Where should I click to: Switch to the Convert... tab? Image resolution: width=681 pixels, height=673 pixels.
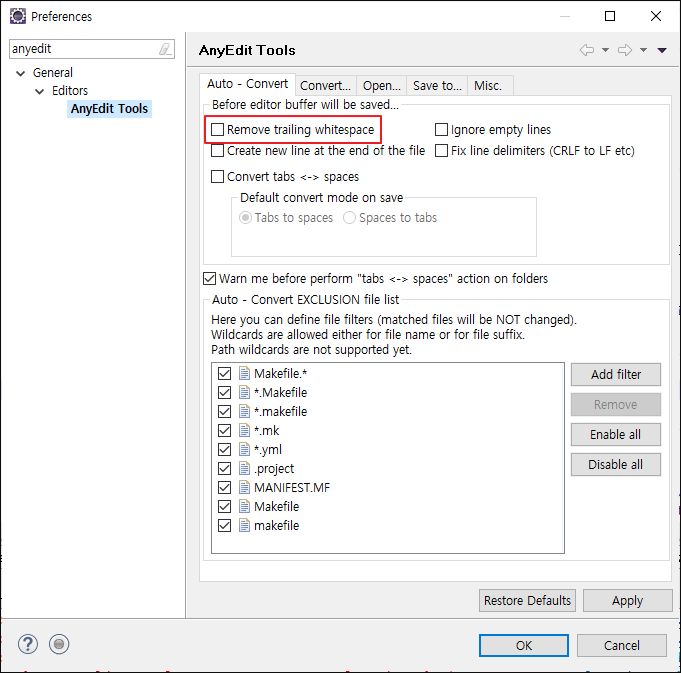[x=325, y=86]
